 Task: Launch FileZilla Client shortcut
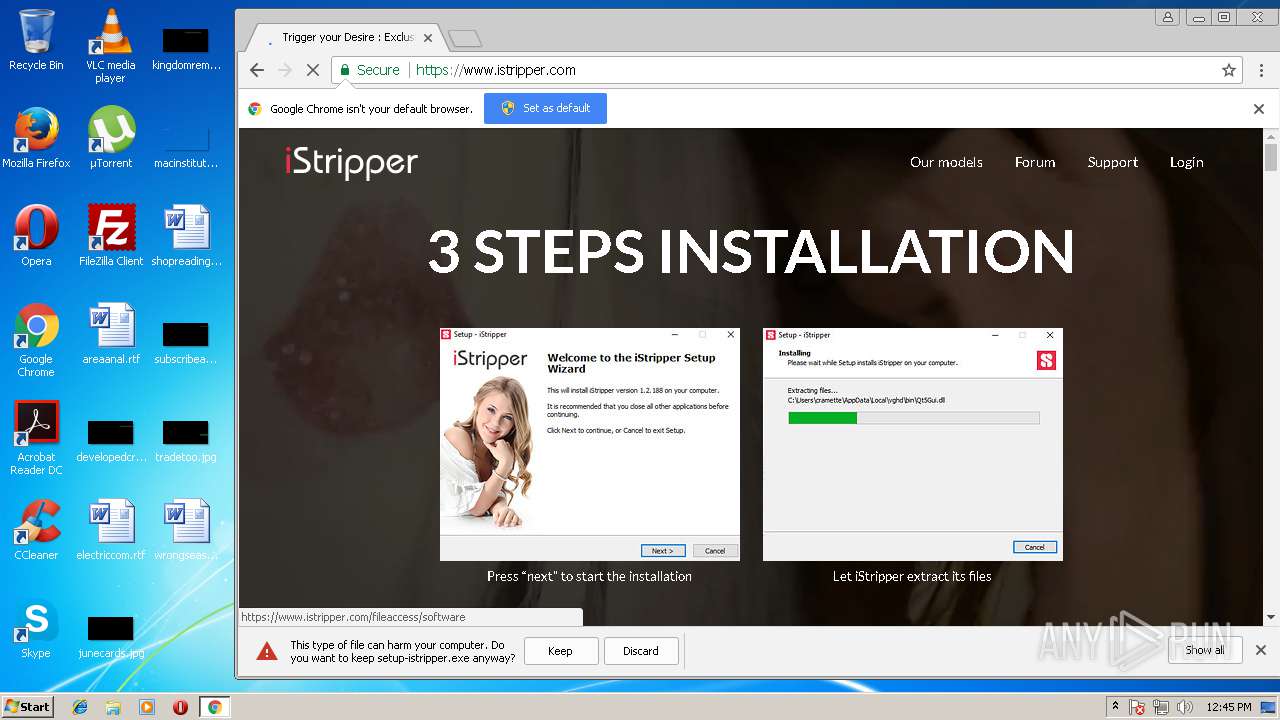pyautogui.click(x=111, y=236)
